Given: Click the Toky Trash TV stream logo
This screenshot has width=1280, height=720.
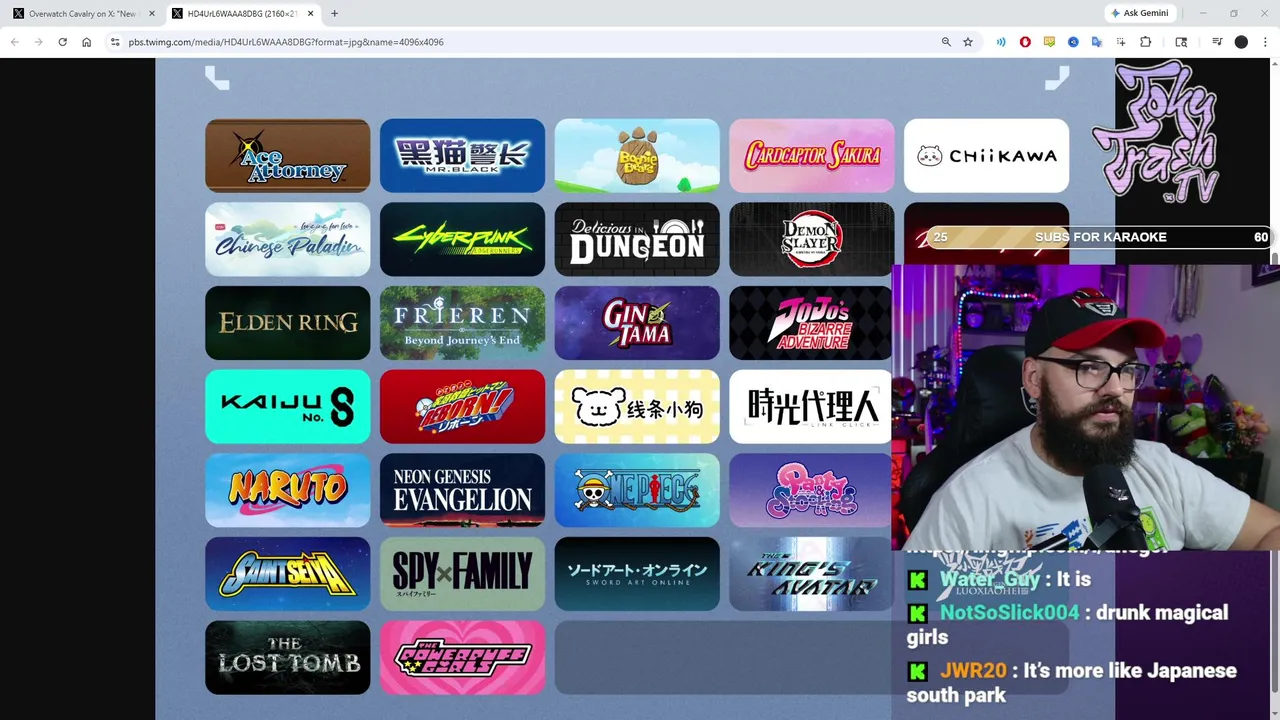Looking at the screenshot, I should tap(1157, 132).
